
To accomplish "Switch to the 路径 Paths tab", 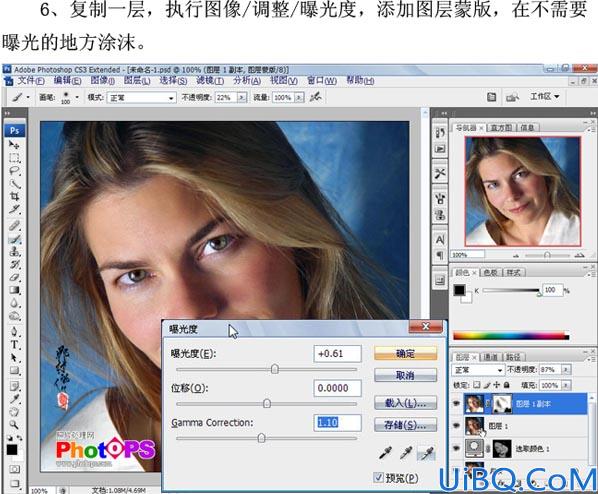I will [x=513, y=357].
